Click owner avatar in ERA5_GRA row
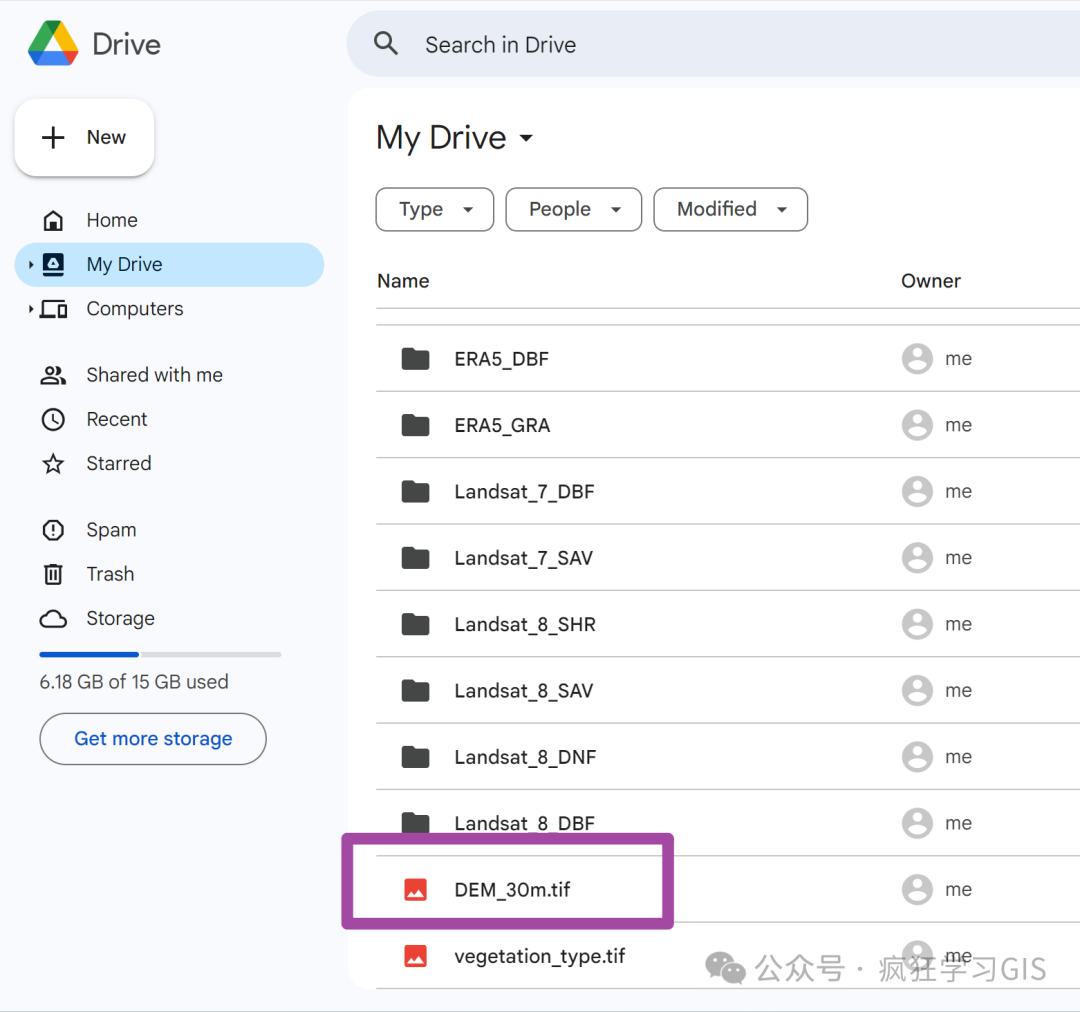Screen dimensions: 1080x1012 coord(917,425)
